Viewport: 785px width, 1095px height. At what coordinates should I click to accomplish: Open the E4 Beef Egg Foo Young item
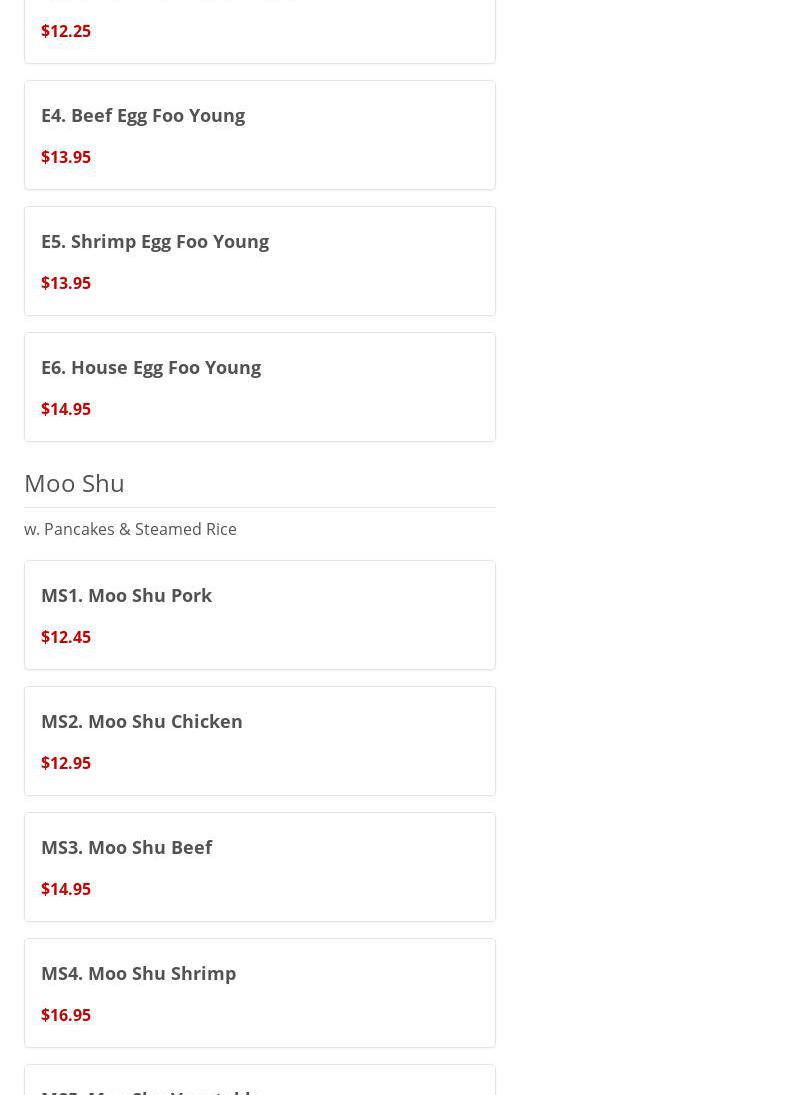pyautogui.click(x=143, y=115)
